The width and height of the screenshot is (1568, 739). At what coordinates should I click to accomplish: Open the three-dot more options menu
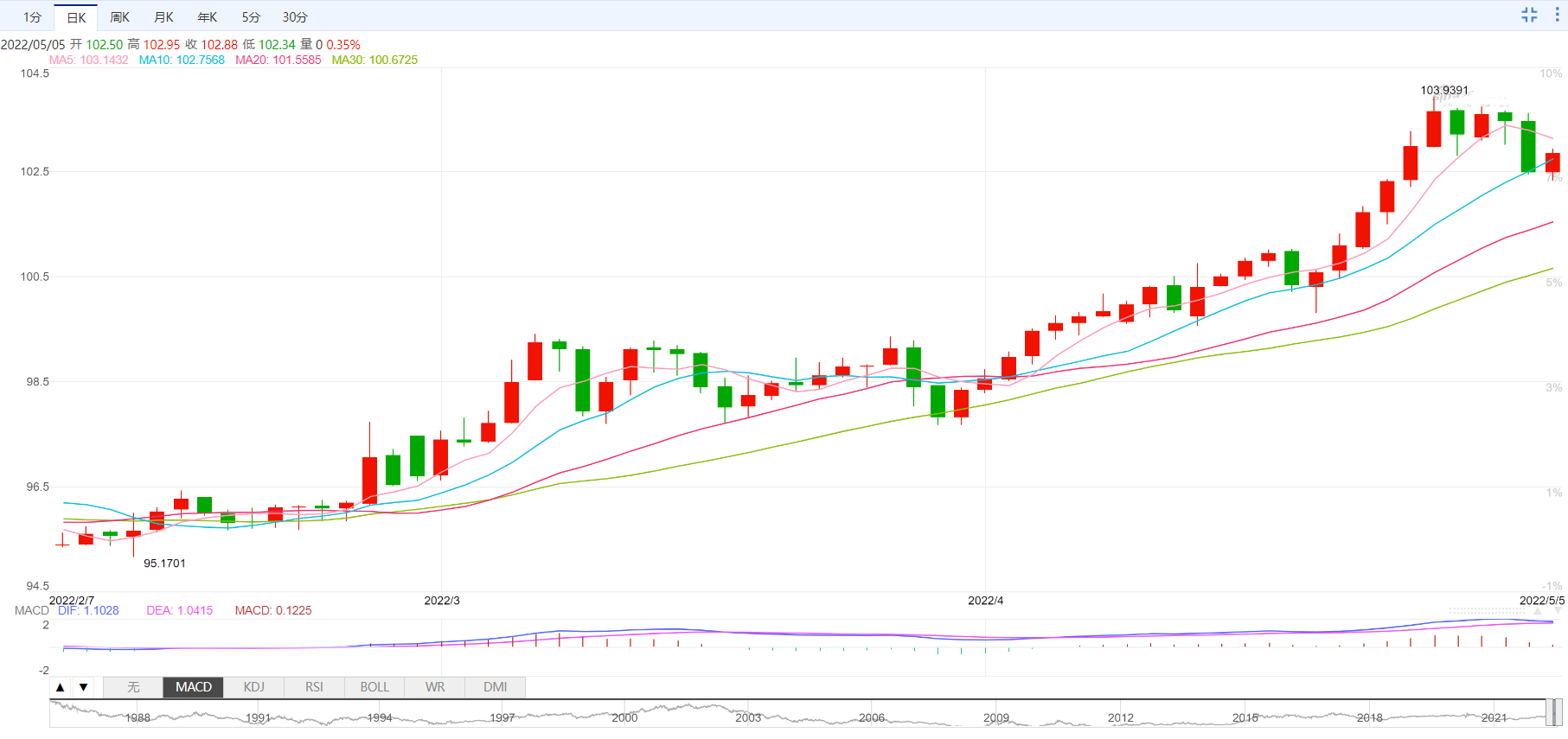coord(1557,15)
